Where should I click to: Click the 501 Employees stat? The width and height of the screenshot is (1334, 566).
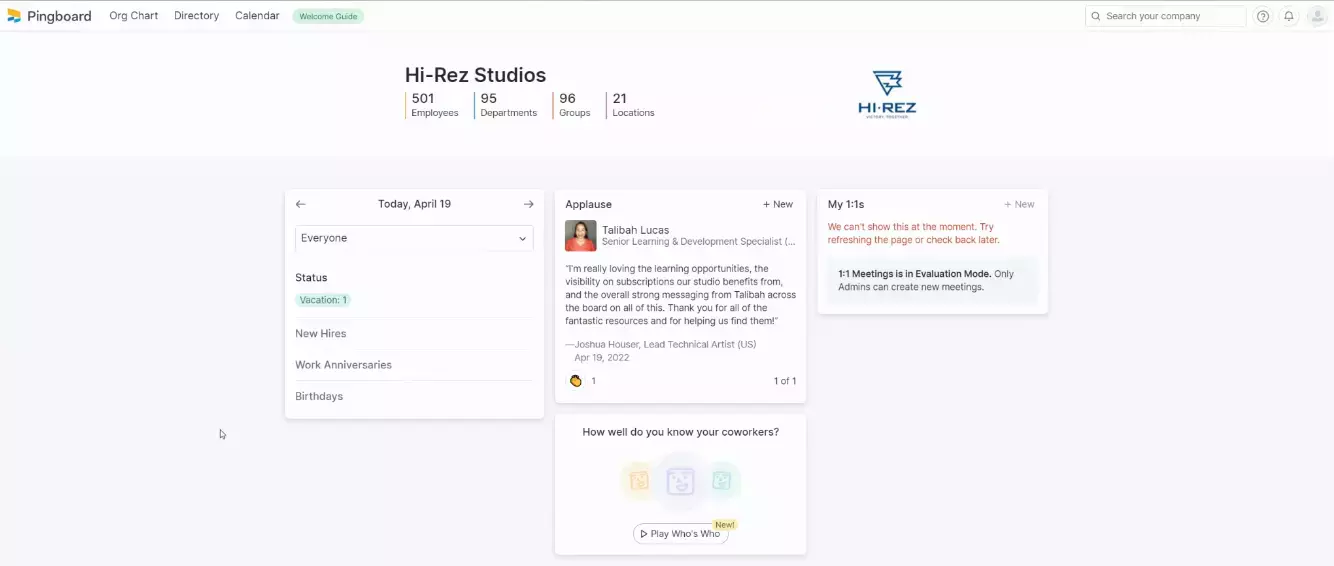coord(434,105)
